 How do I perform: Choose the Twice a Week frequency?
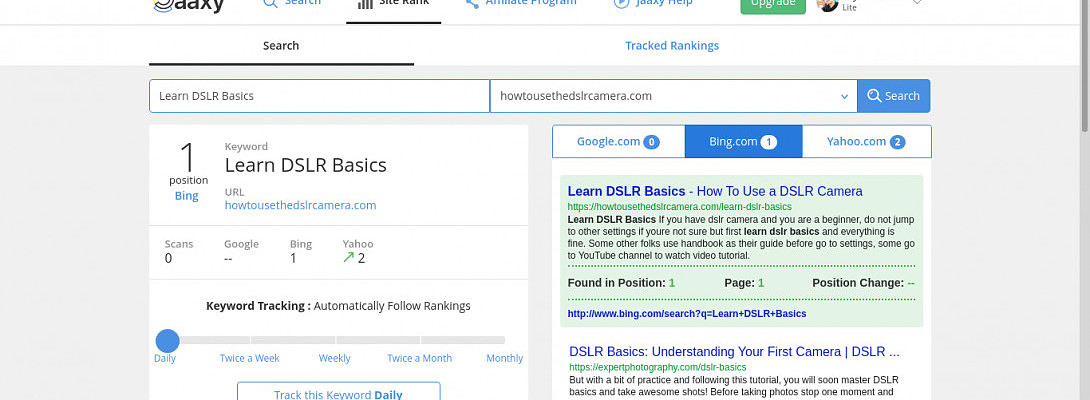250,358
